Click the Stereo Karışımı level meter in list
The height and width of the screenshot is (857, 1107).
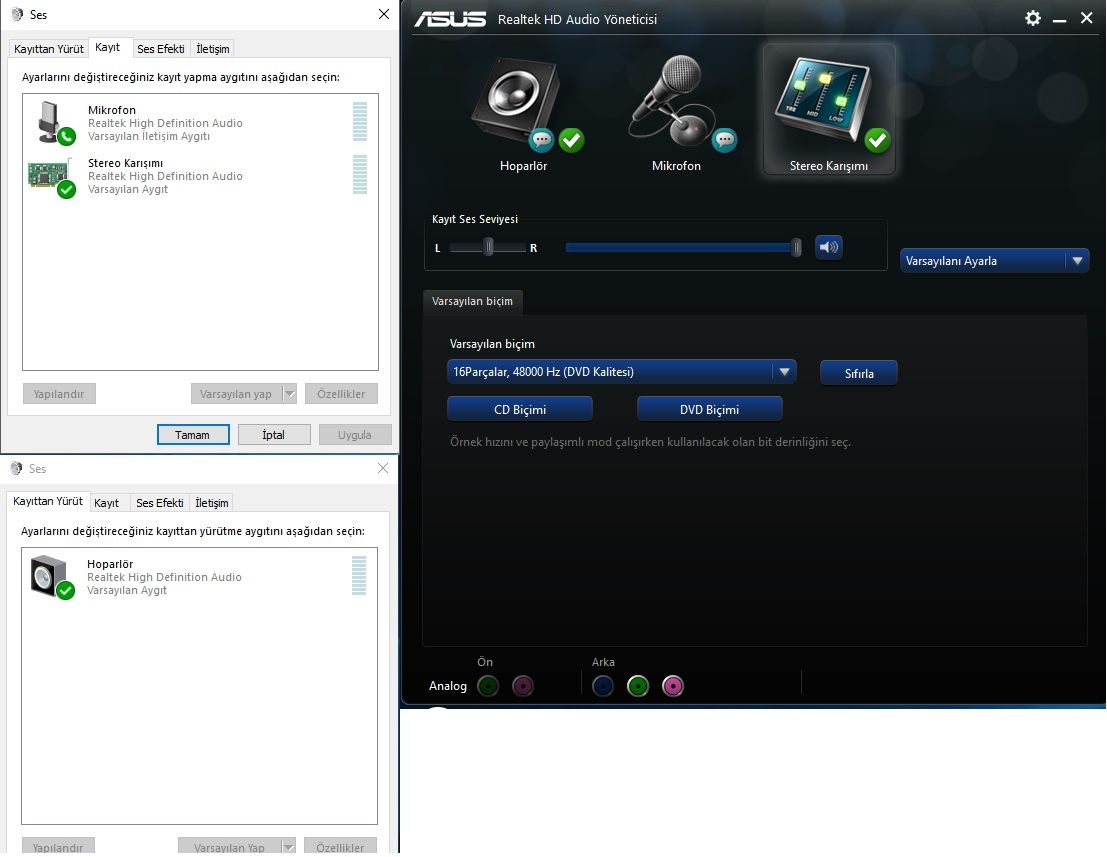359,174
